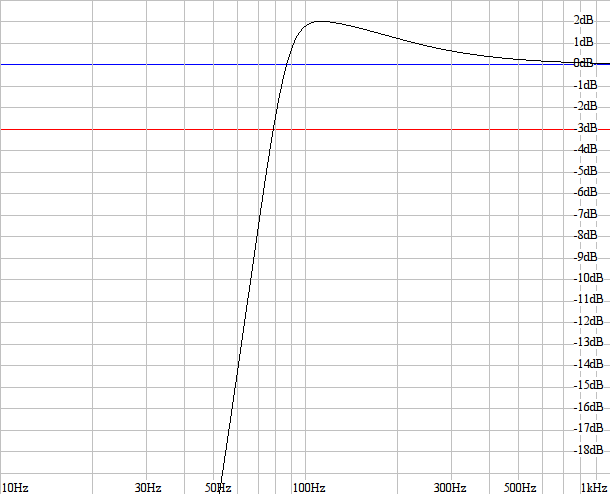Click the 30Hz frequency label

[148, 488]
